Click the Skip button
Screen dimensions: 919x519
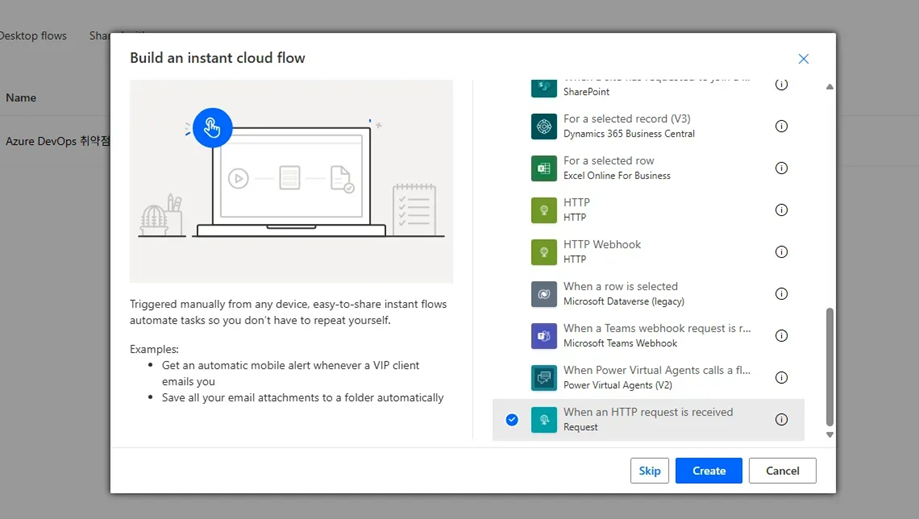[x=649, y=471]
